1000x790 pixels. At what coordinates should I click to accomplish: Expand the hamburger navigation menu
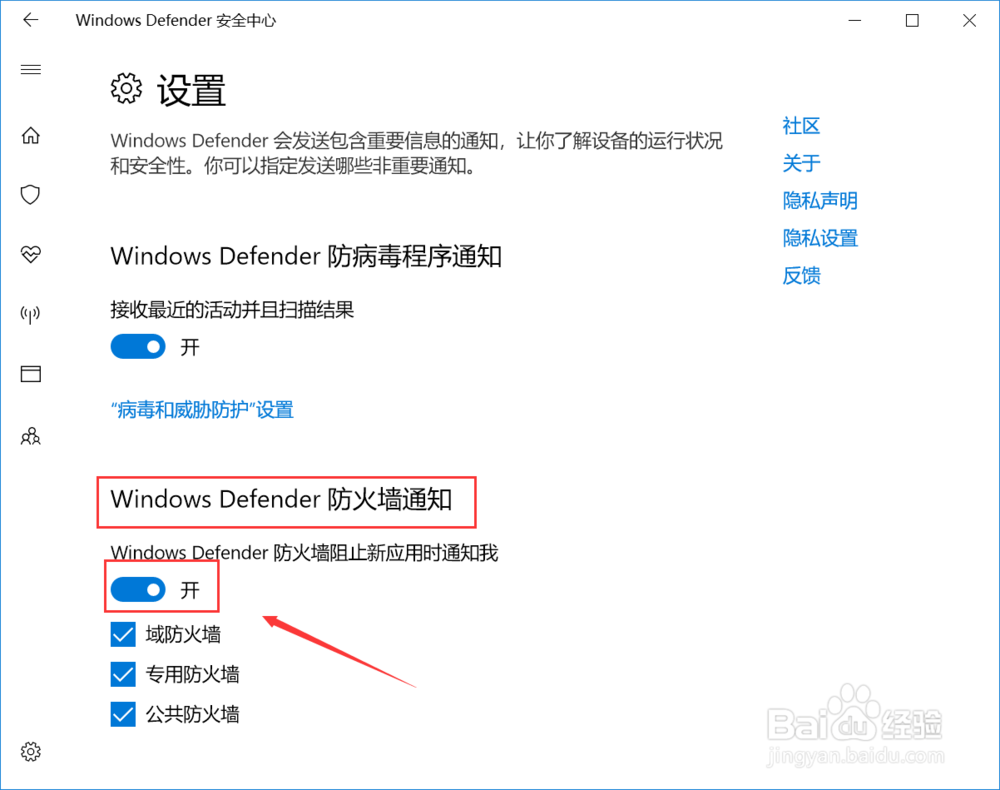31,69
